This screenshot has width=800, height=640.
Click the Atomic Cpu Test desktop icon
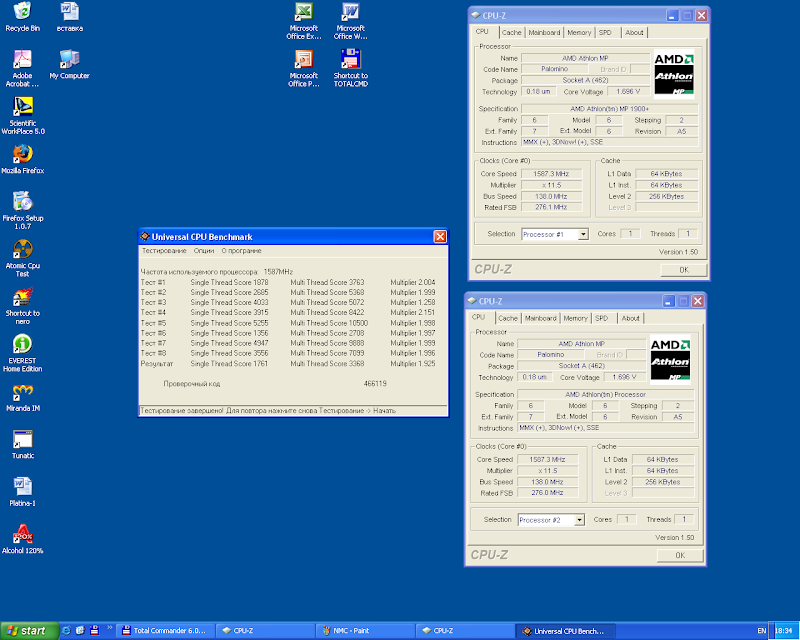[x=23, y=258]
